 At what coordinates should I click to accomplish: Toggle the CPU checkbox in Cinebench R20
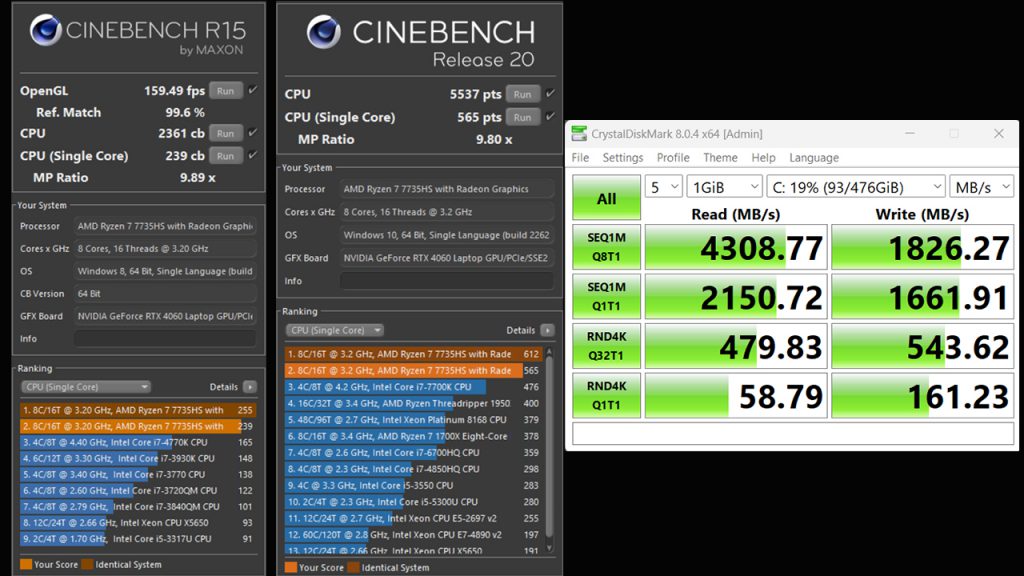click(550, 94)
